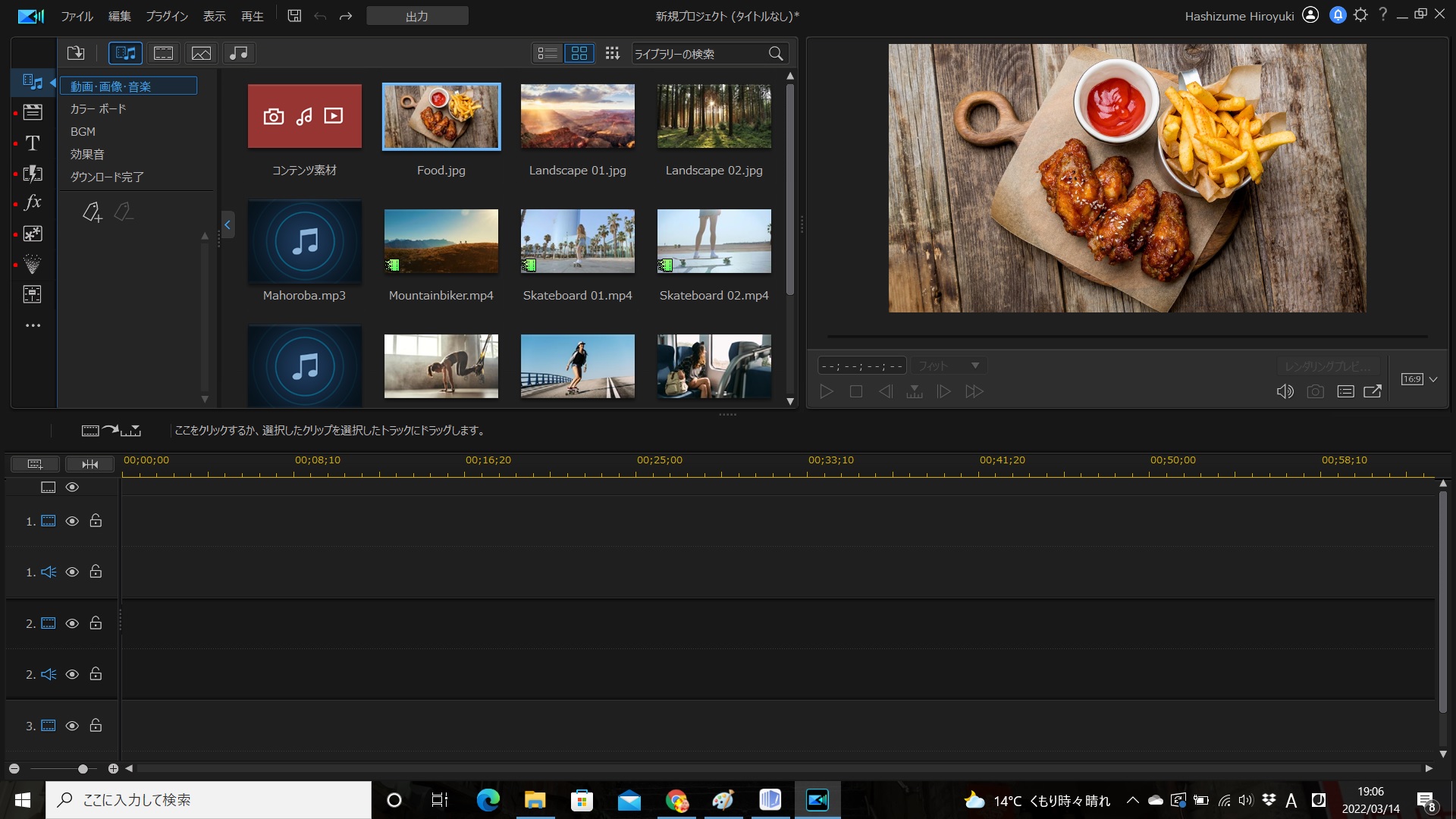Toggle visibility of video track 2

72,623
